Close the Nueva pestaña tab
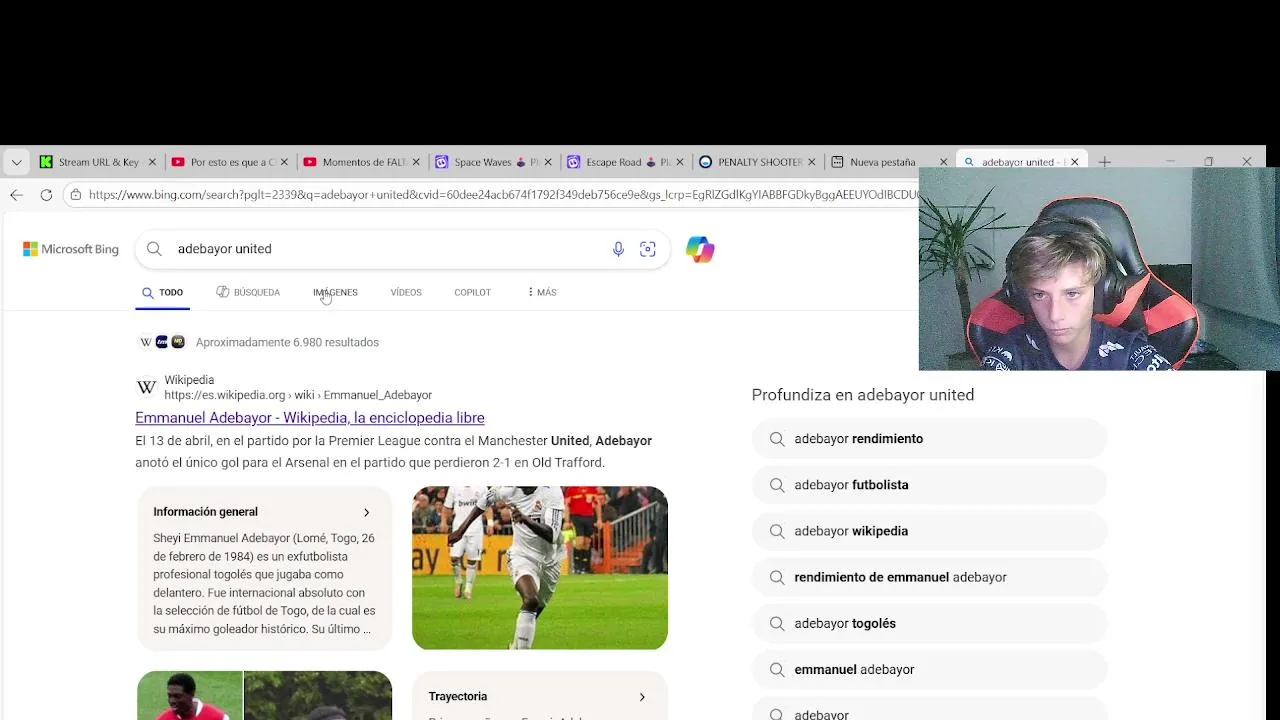The image size is (1280, 720). [943, 162]
